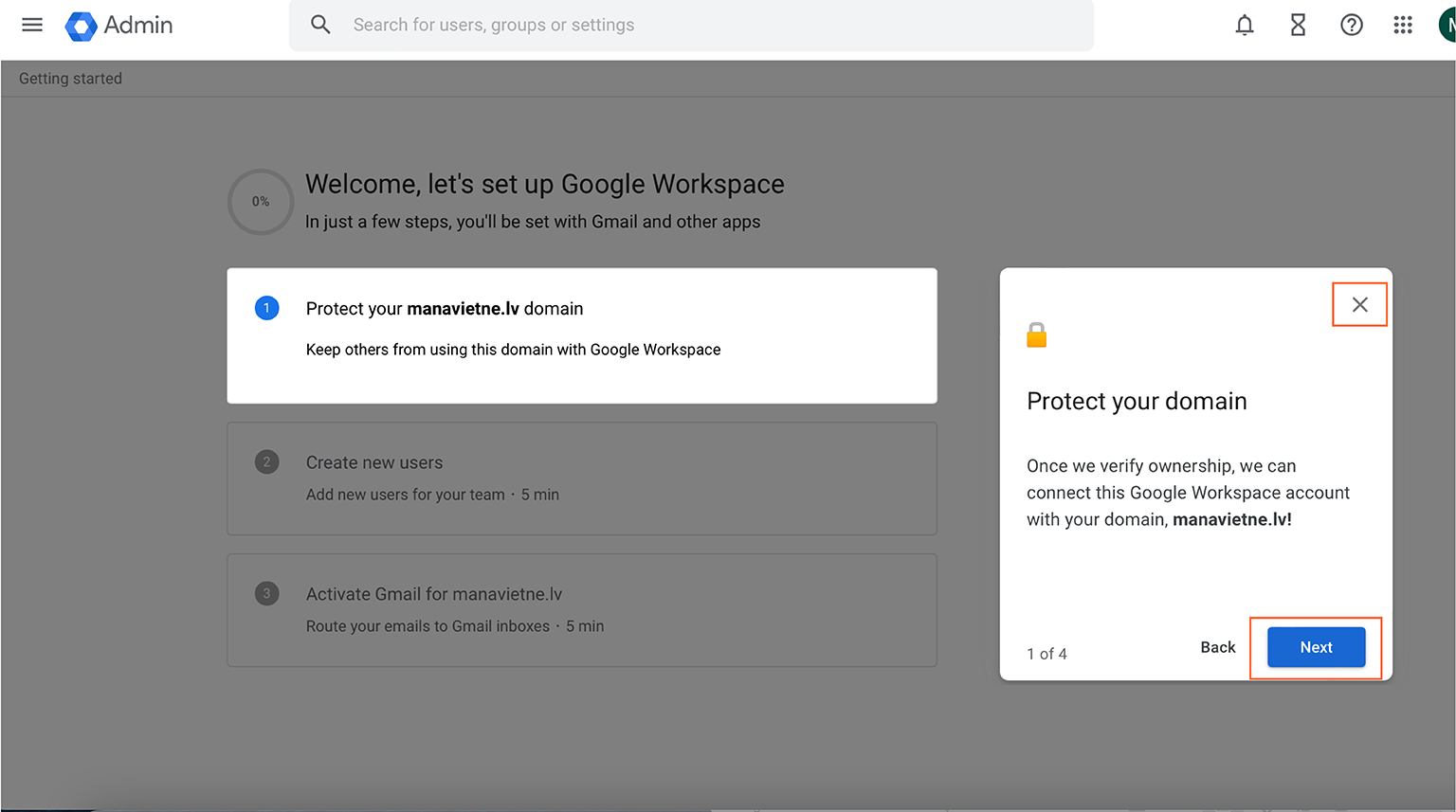This screenshot has height=812, width=1456.
Task: Select the Create new users step
Action: coord(582,478)
